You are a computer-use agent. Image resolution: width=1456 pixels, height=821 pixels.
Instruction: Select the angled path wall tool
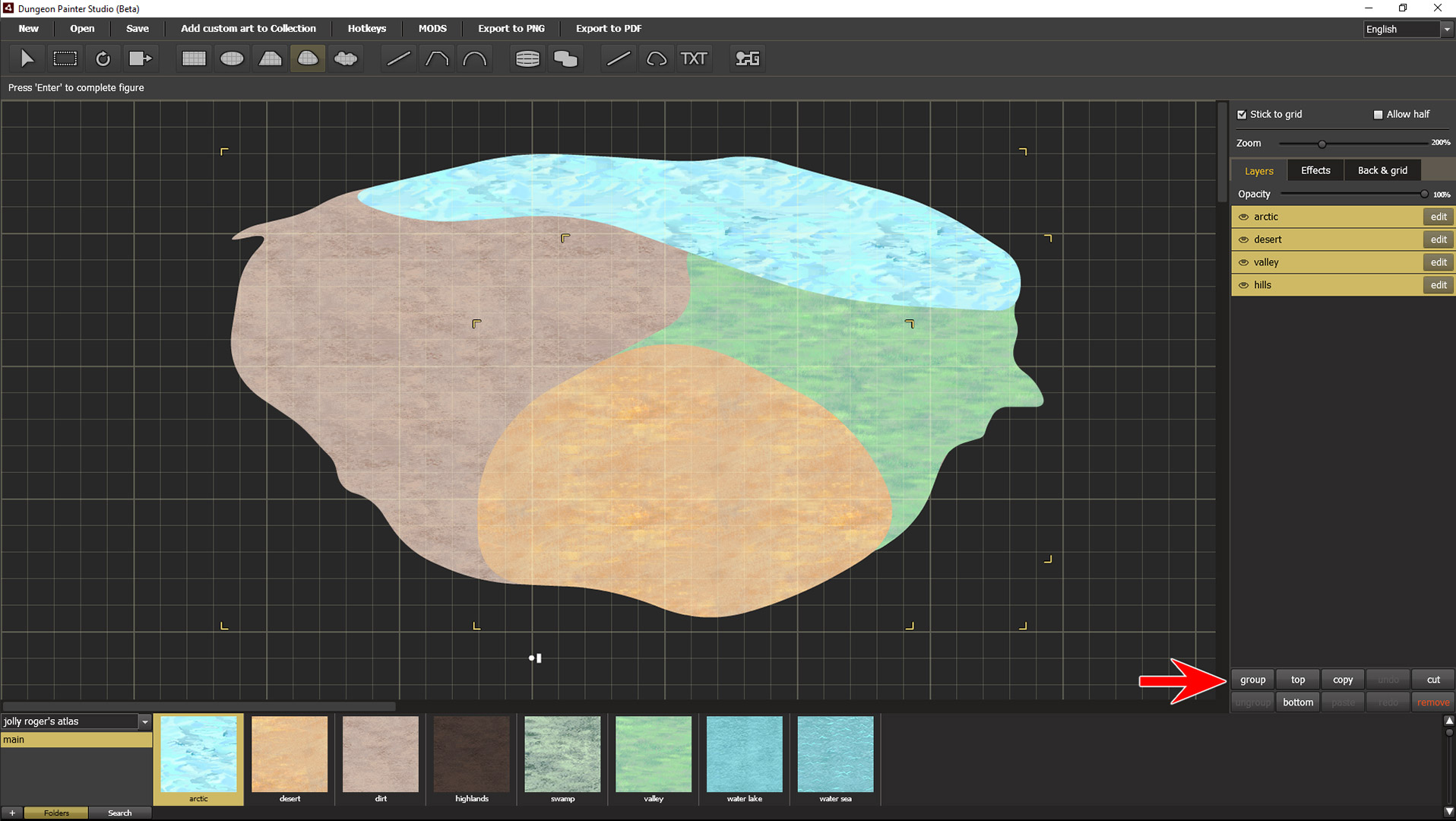[x=436, y=59]
